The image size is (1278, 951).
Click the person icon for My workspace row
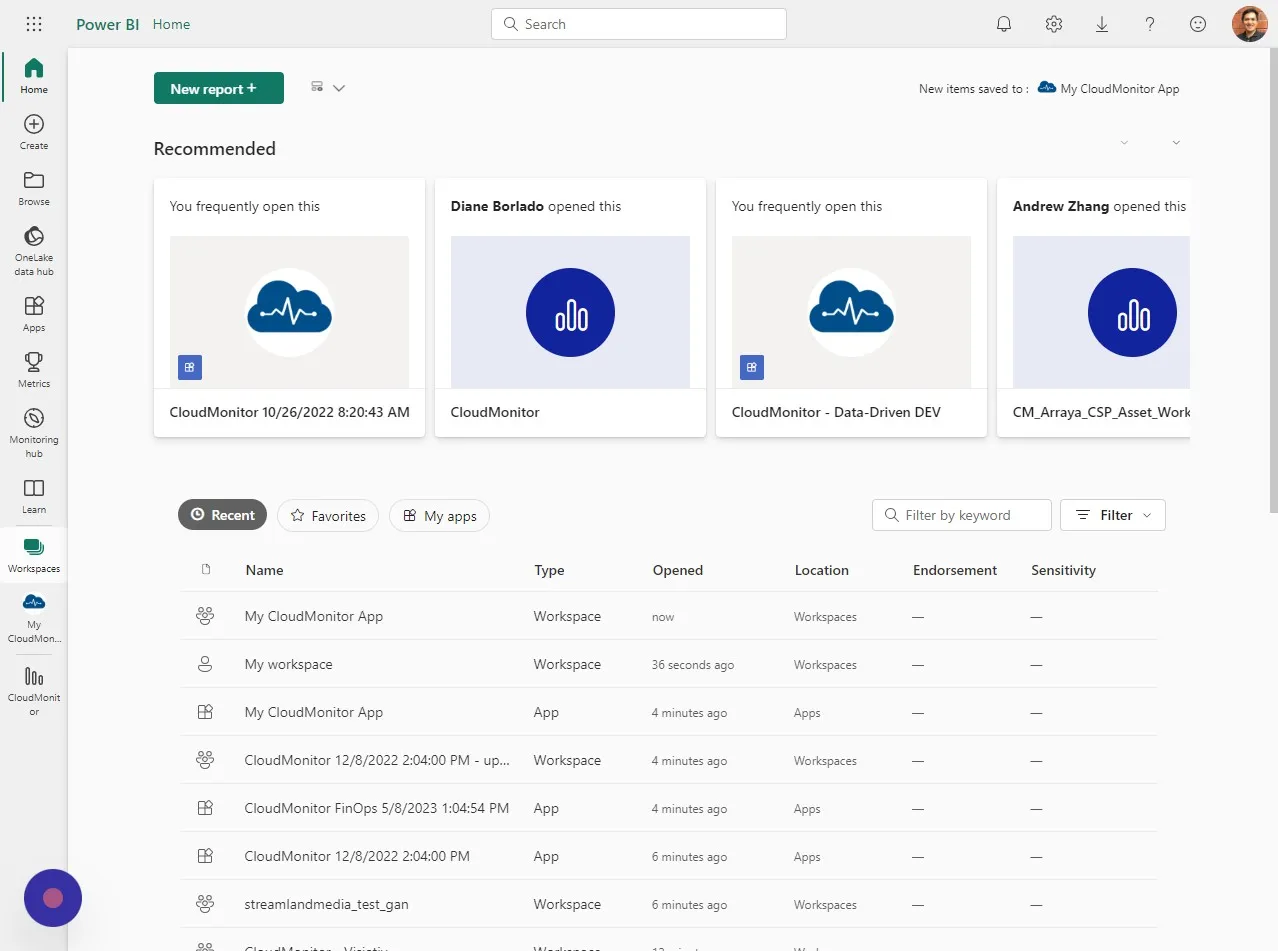click(x=205, y=664)
